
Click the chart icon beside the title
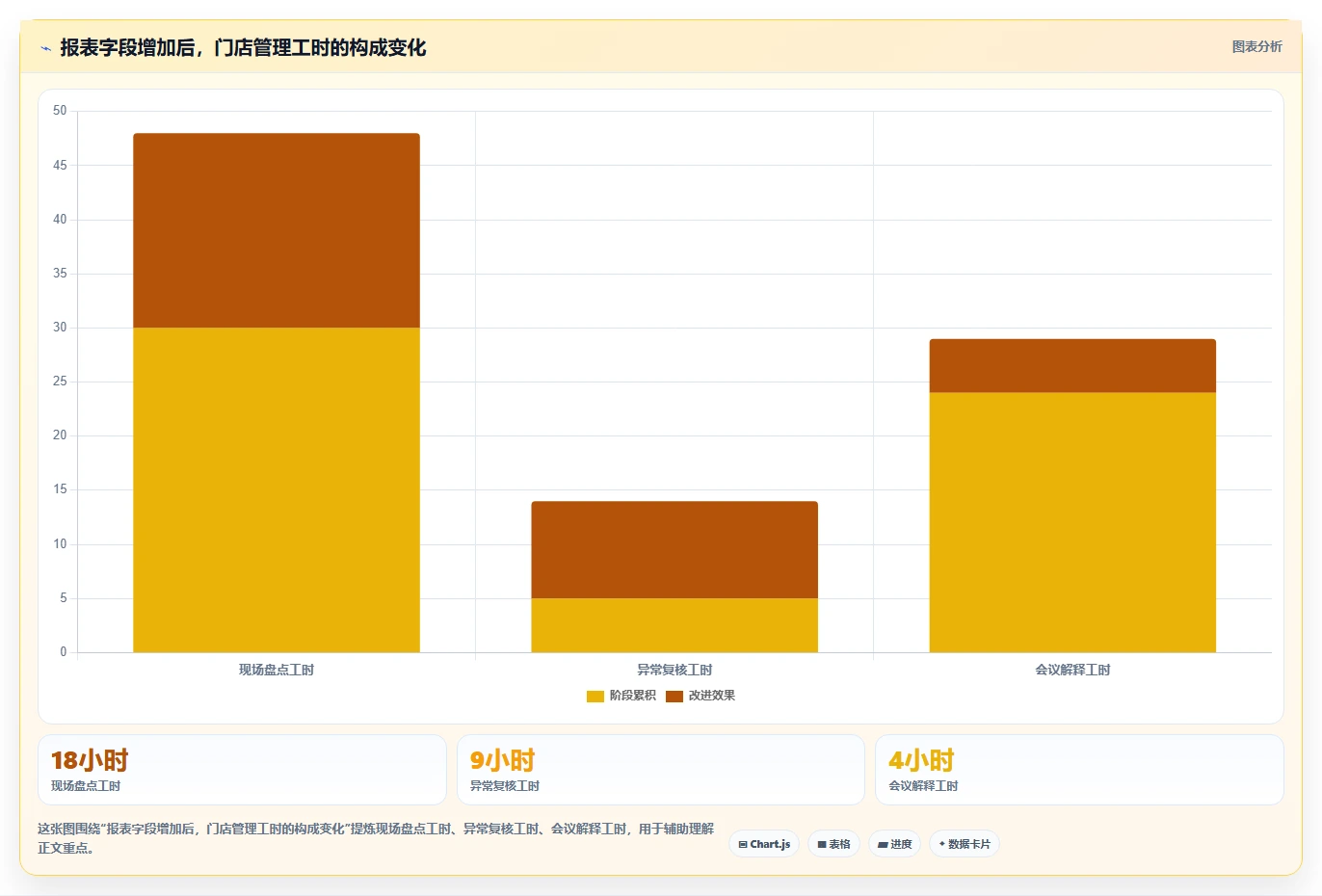point(45,48)
